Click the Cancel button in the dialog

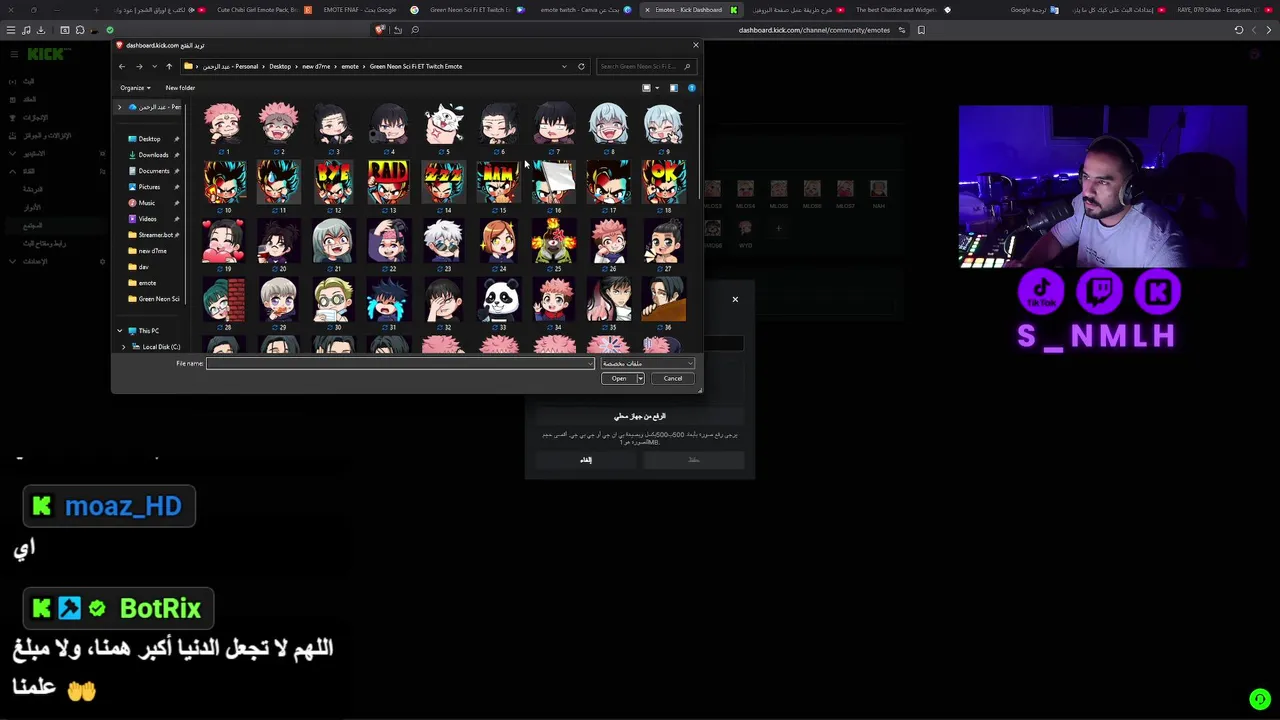pos(673,378)
